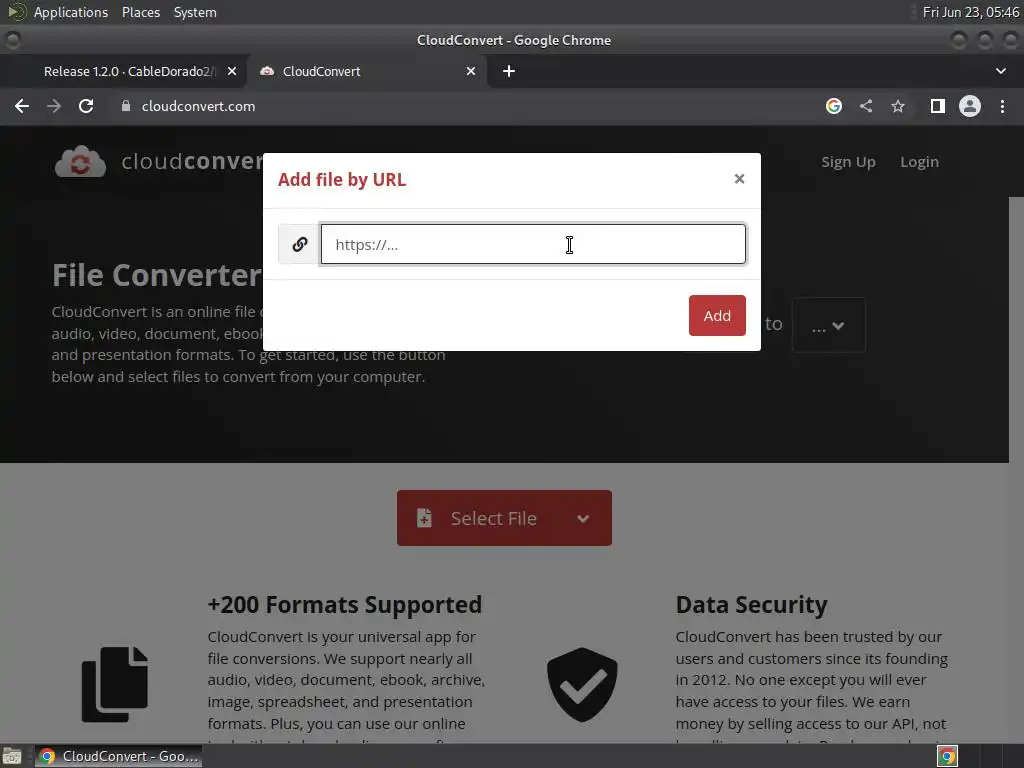The height and width of the screenshot is (768, 1024).
Task: Share this page via share icon
Action: coord(866,106)
